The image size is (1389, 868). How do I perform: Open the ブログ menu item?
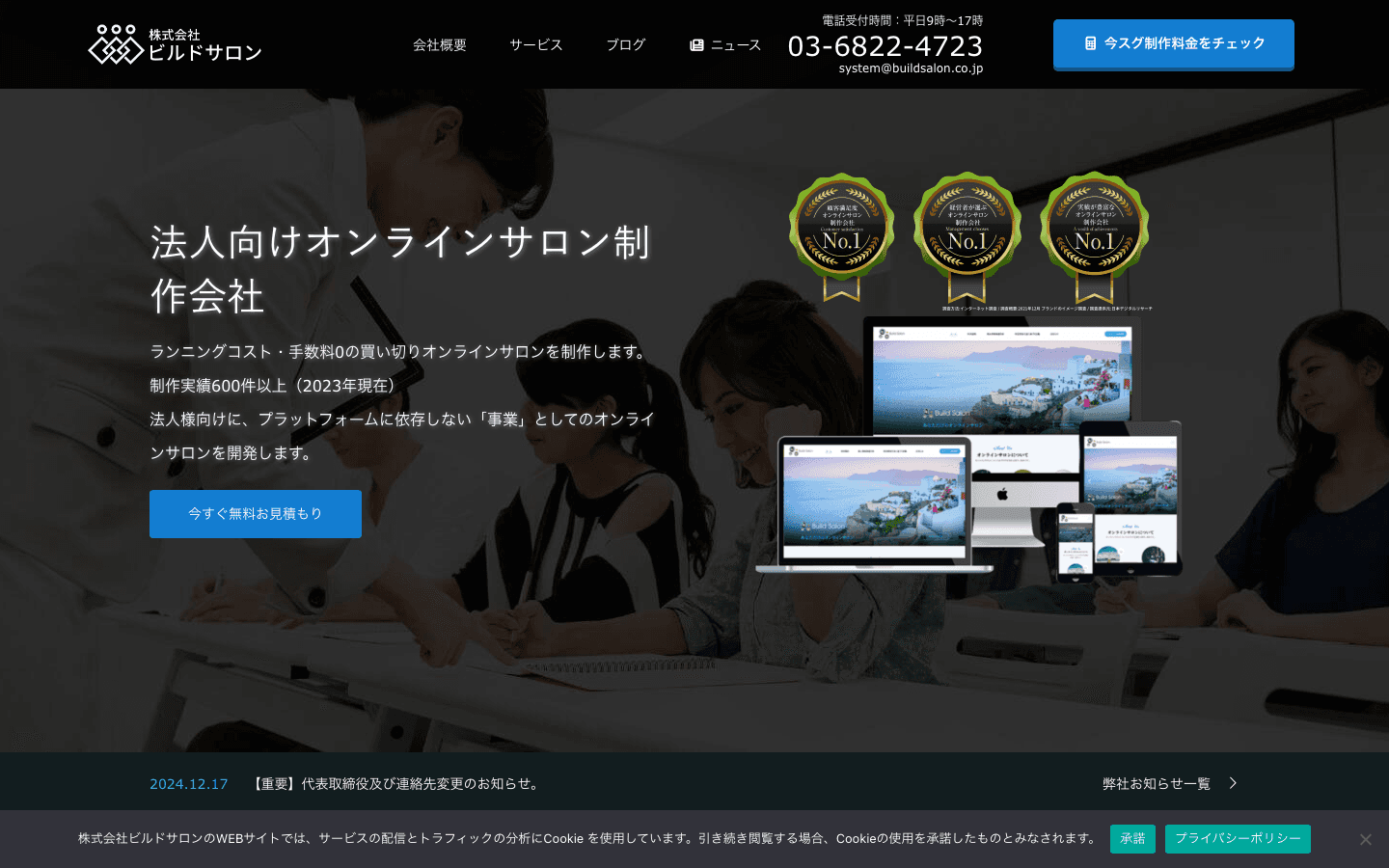coord(626,45)
